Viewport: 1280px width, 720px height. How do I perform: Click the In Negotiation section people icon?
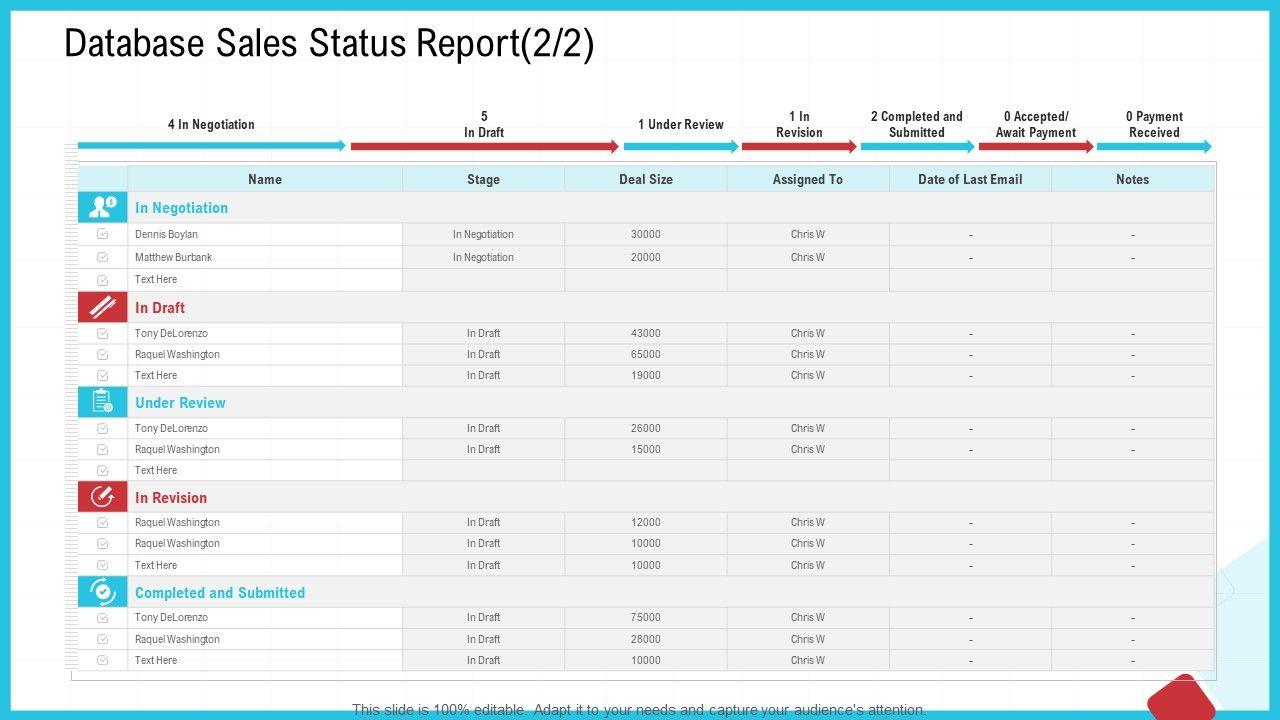[x=103, y=207]
